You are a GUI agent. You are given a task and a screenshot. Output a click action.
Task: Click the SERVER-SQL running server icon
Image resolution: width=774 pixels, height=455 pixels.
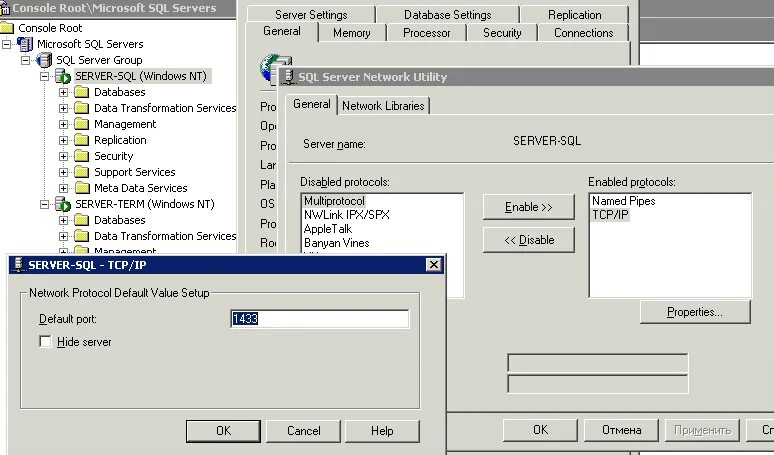click(x=63, y=76)
